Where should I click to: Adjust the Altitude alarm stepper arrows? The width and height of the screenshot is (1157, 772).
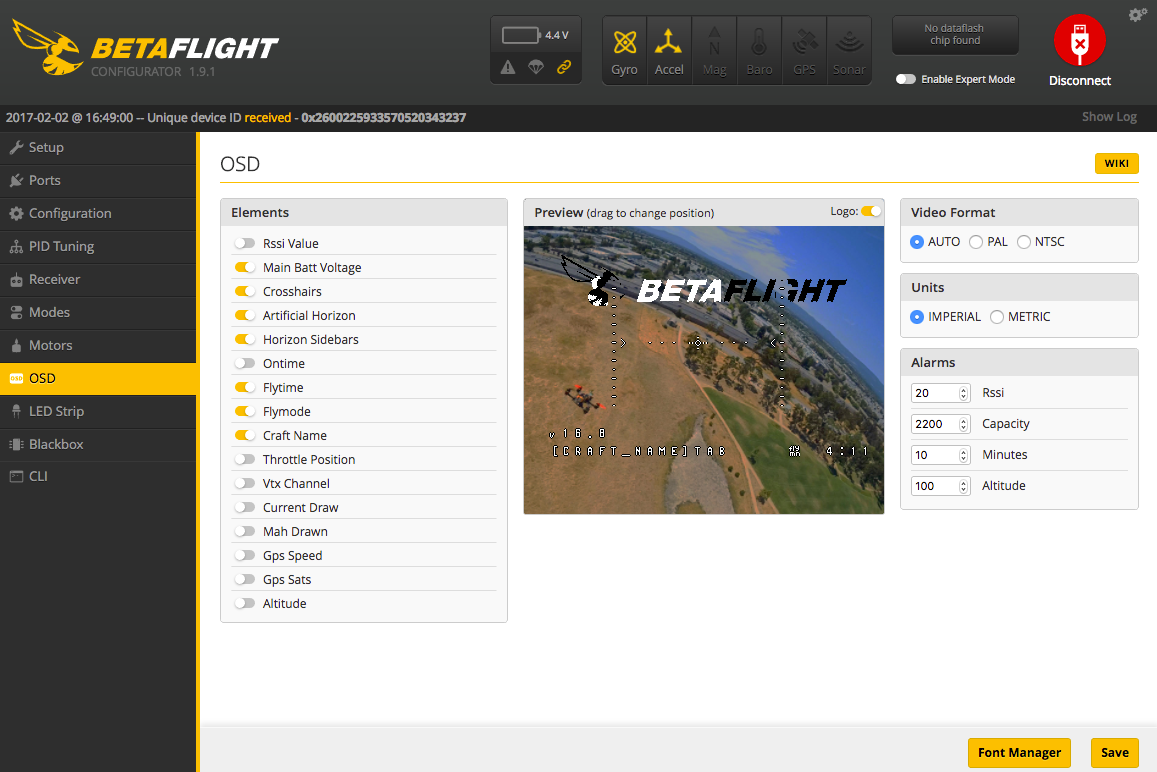[x=963, y=486]
